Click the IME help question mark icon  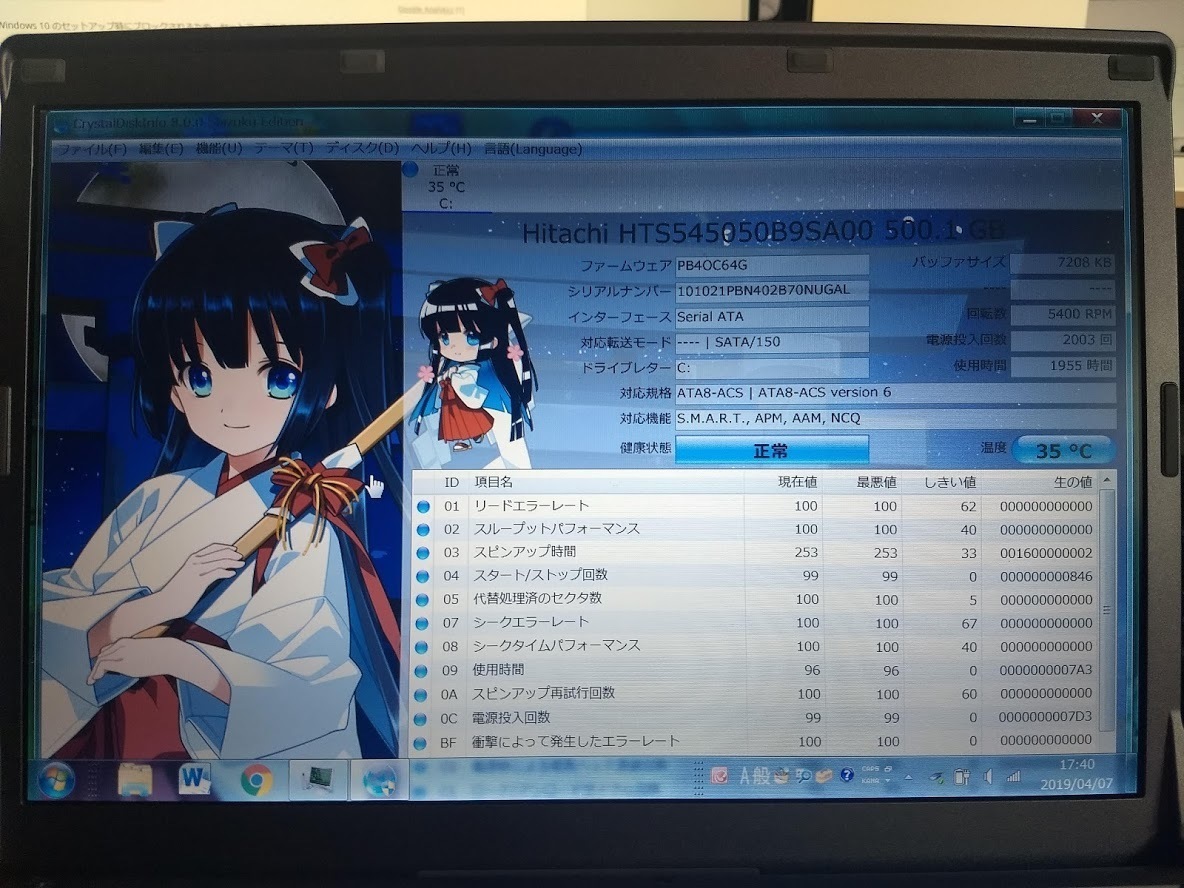click(846, 775)
